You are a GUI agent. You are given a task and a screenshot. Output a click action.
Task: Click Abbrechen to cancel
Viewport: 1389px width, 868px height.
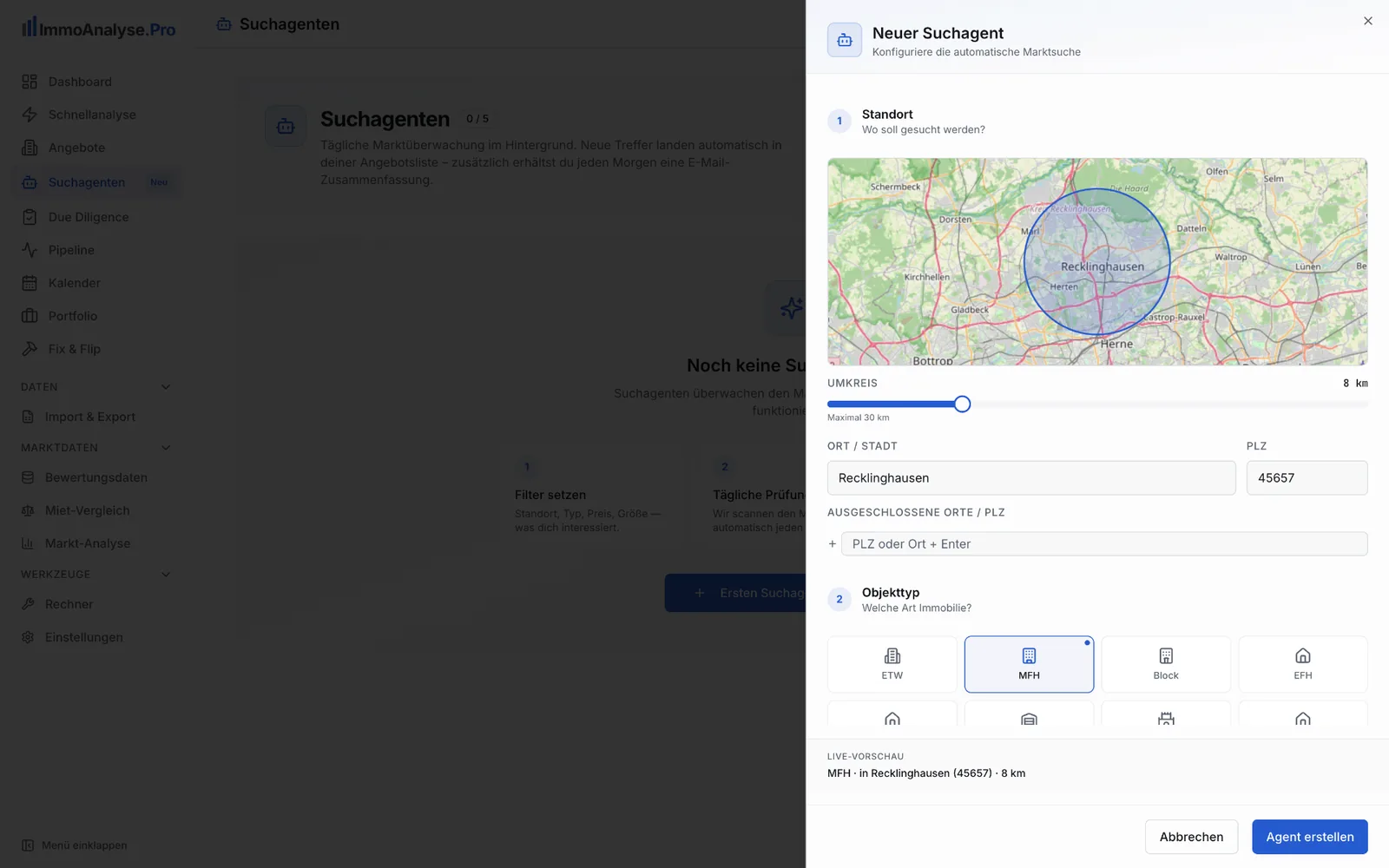tap(1191, 837)
